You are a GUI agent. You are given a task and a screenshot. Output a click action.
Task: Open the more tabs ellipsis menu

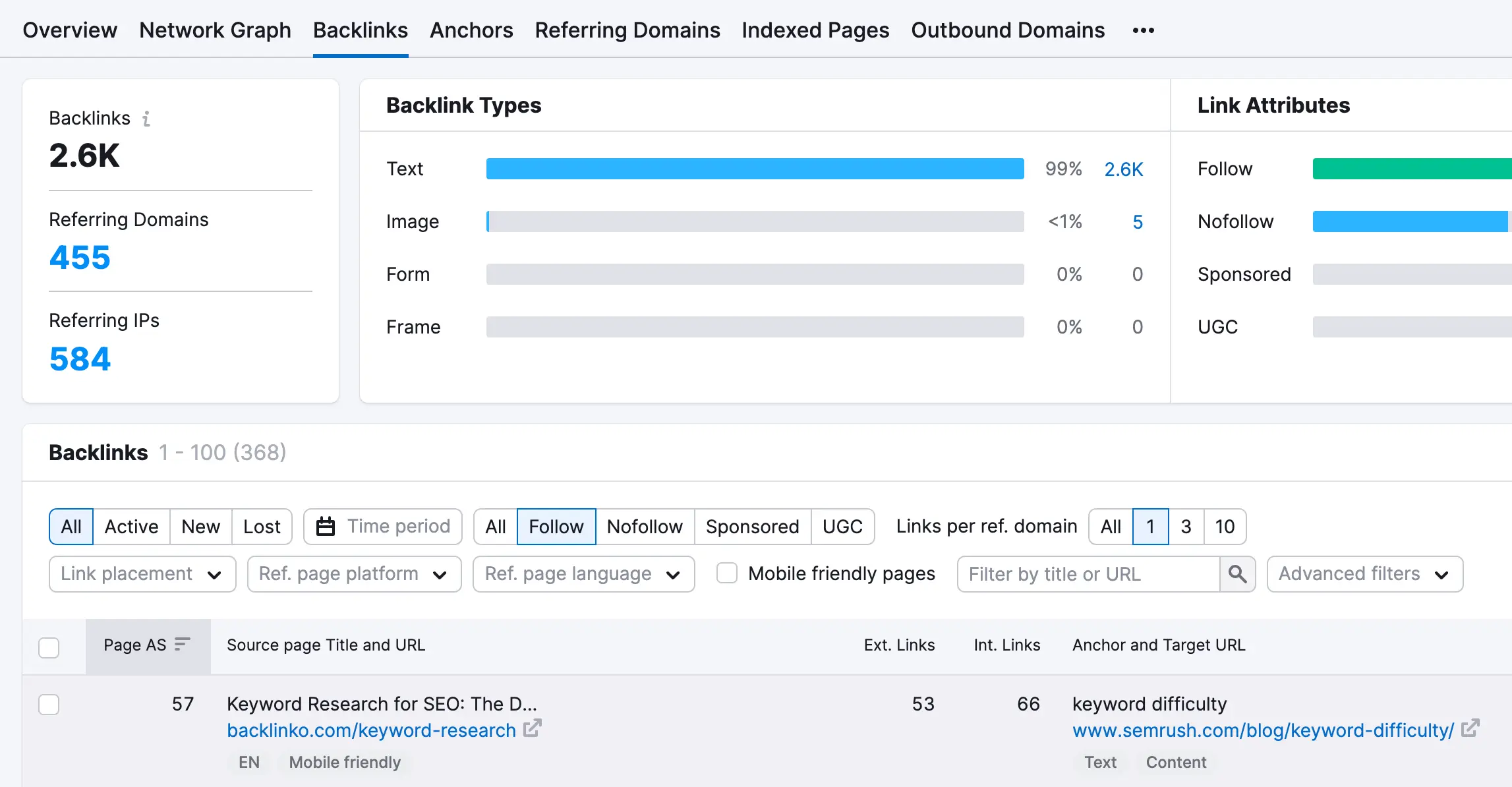pyautogui.click(x=1143, y=30)
